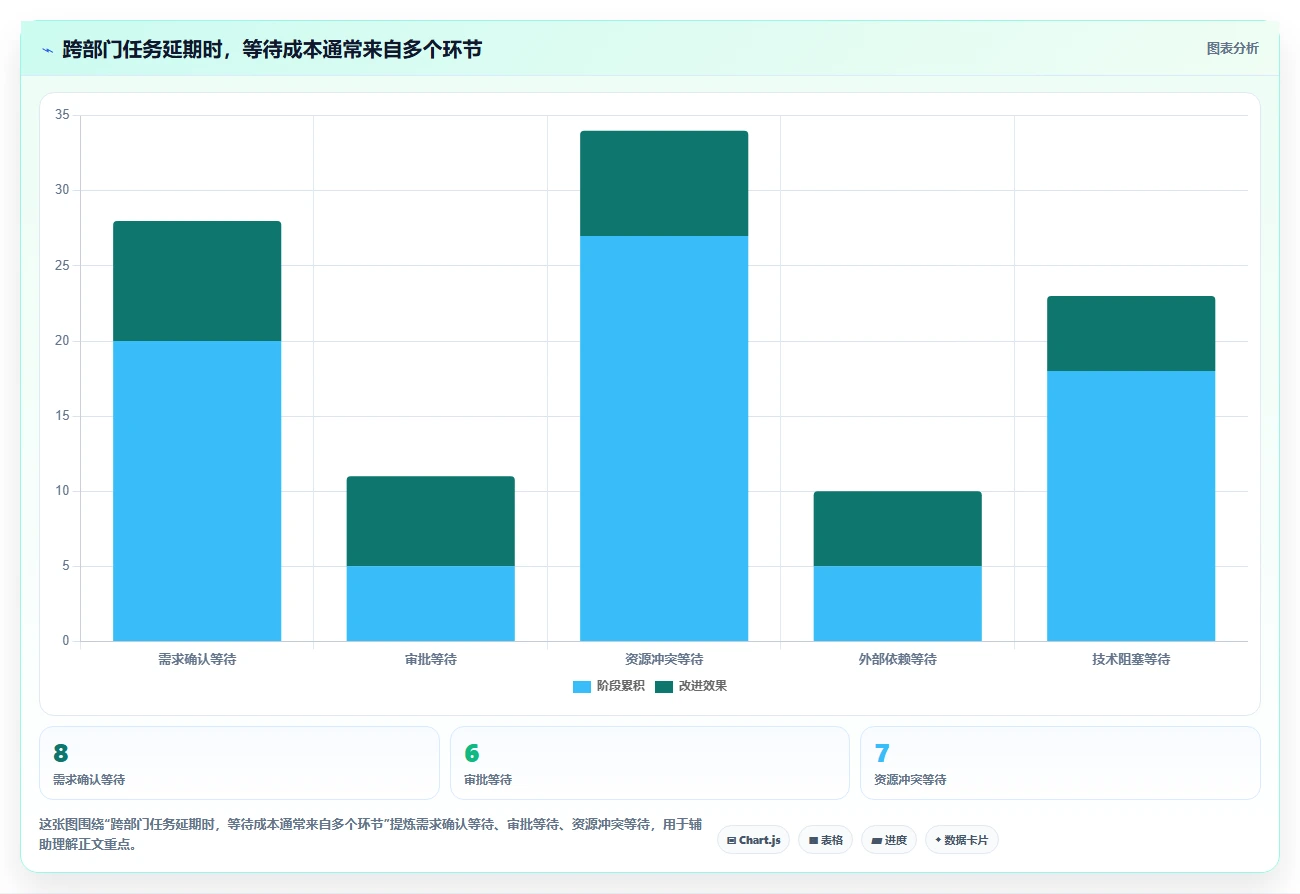1300x894 pixels.
Task: Click the 进度 tag
Action: [888, 840]
